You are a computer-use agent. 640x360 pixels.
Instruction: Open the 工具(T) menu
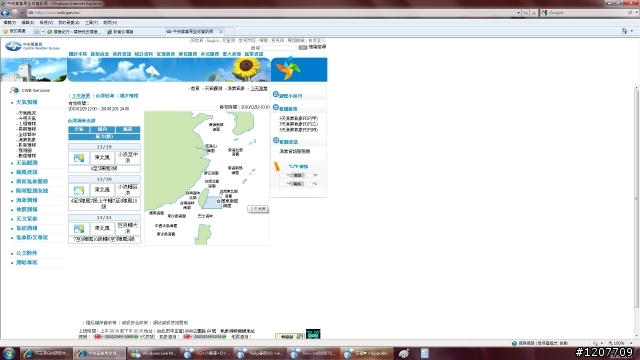coord(91,22)
